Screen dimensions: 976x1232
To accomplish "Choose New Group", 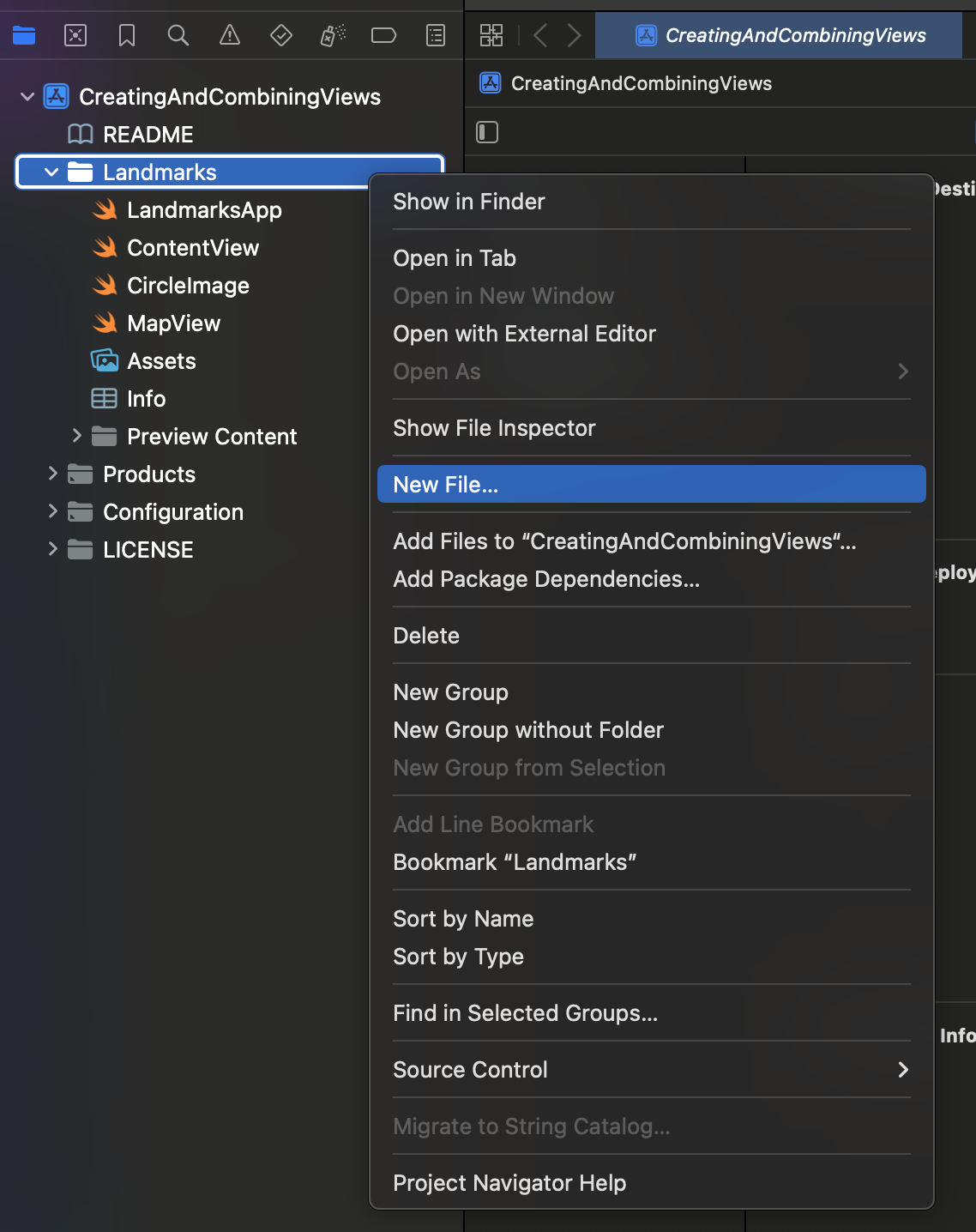I will tap(651, 691).
